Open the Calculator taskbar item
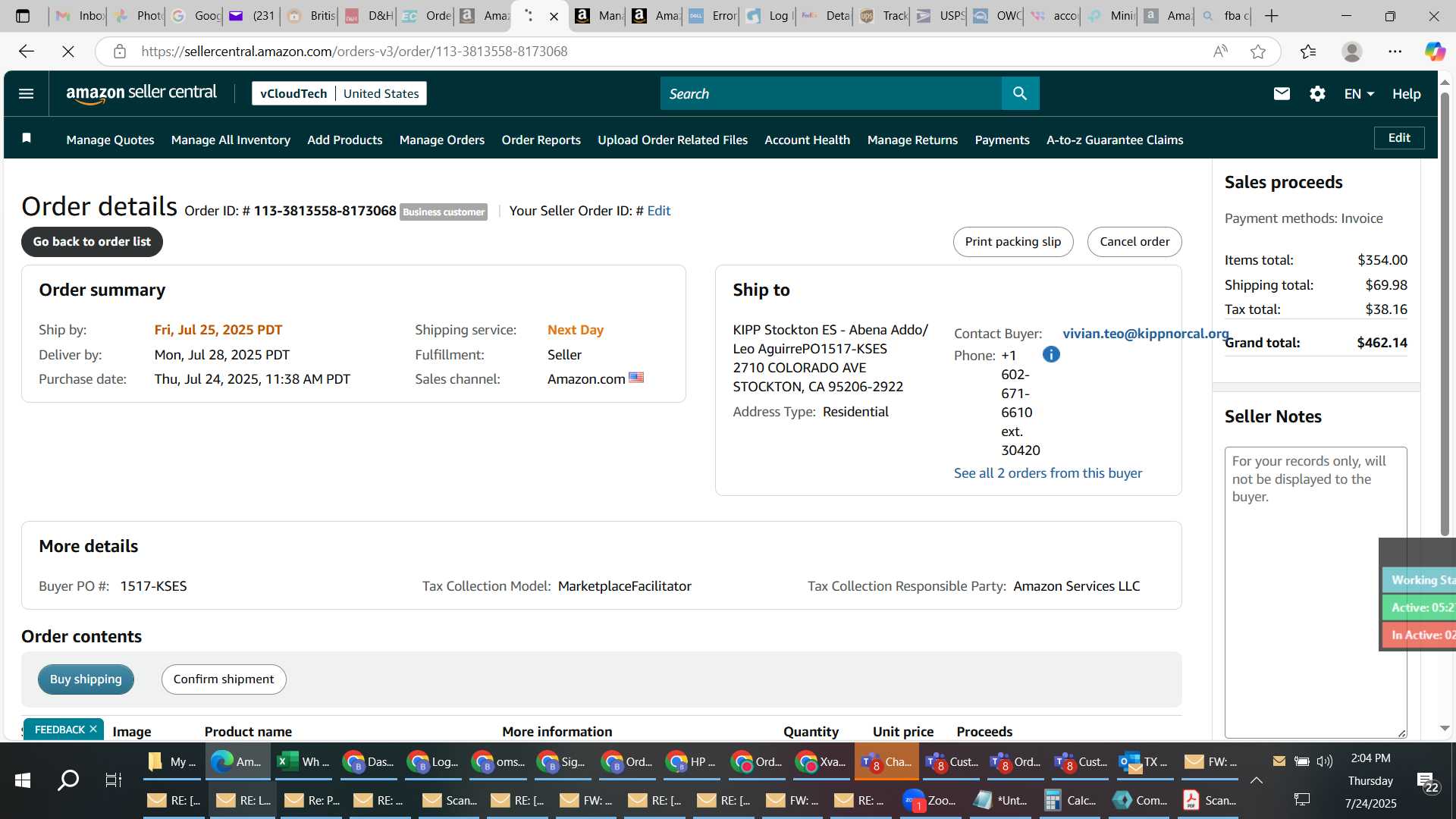 [x=1071, y=800]
